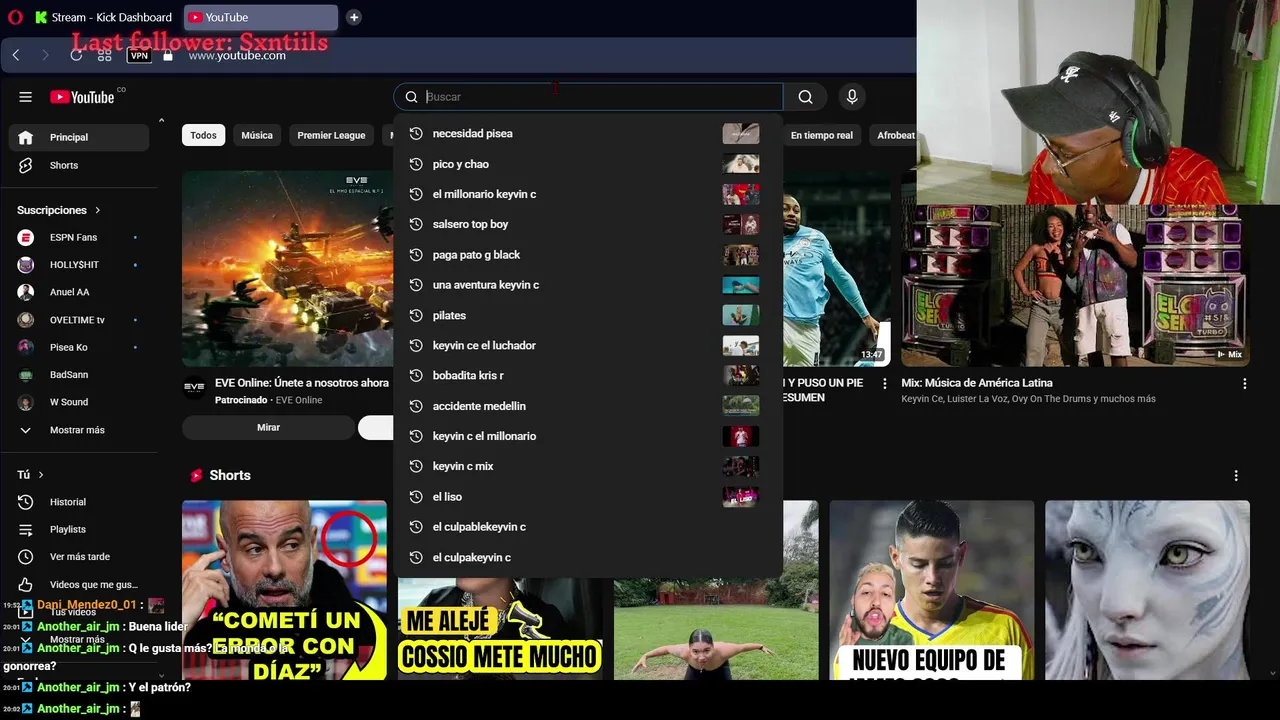Open options menu for Mix Música video

1245,384
